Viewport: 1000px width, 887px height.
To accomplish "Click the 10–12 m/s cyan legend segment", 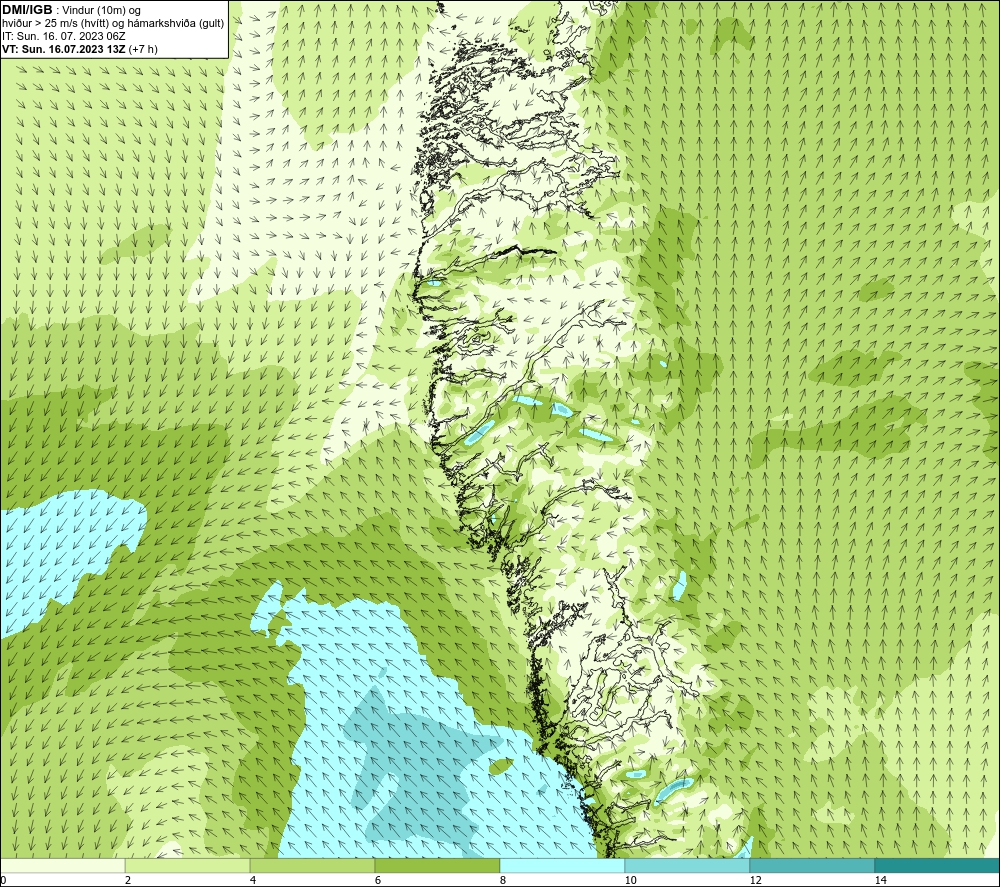I will coord(688,865).
